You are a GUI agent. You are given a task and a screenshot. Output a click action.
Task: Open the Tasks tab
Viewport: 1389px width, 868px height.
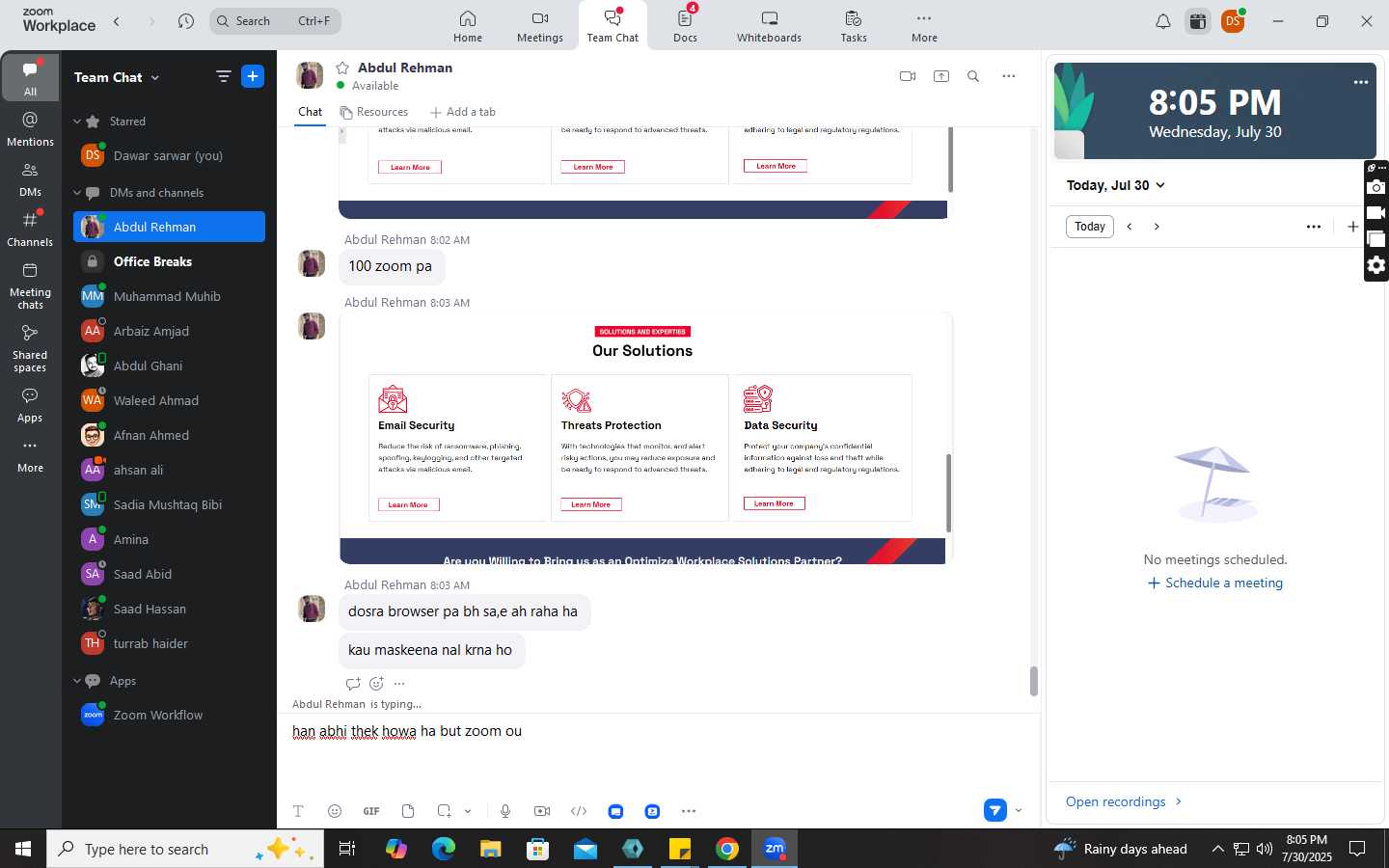click(x=854, y=26)
